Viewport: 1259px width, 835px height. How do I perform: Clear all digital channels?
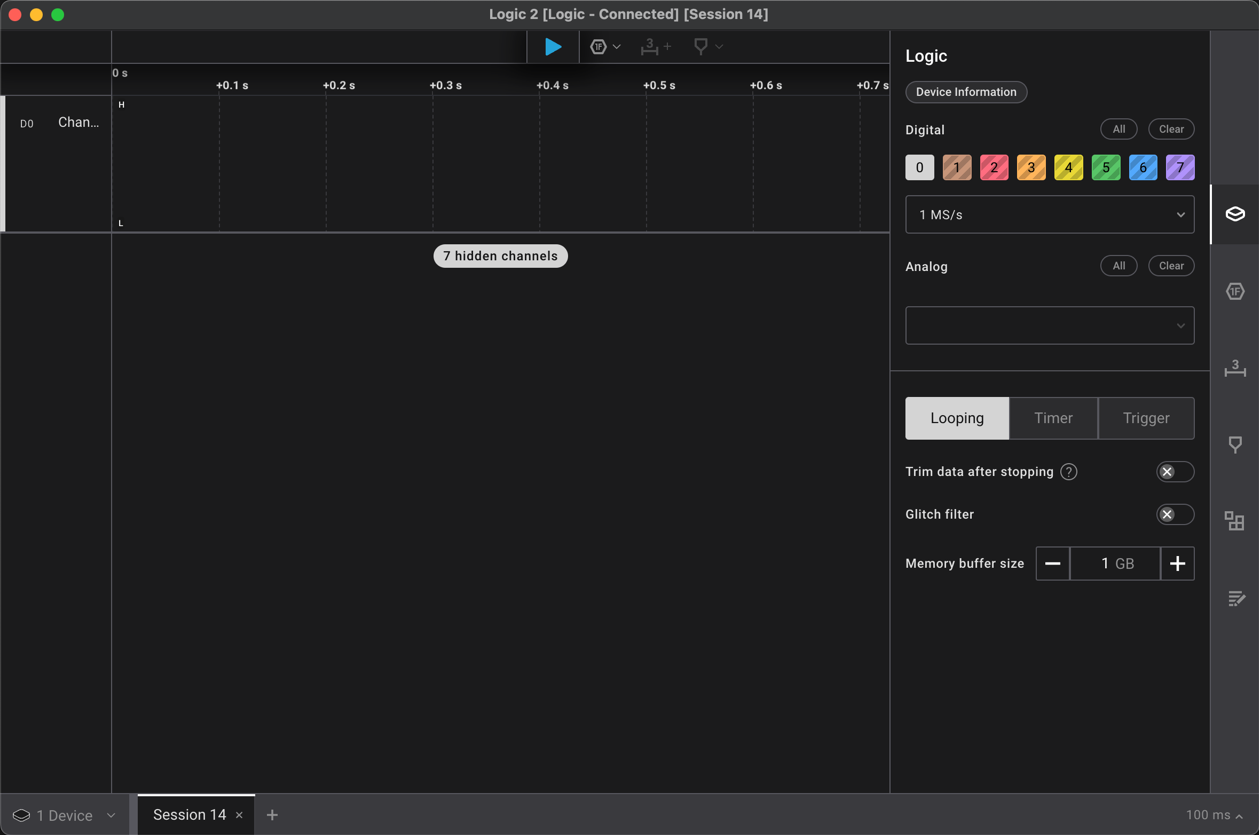coord(1171,129)
